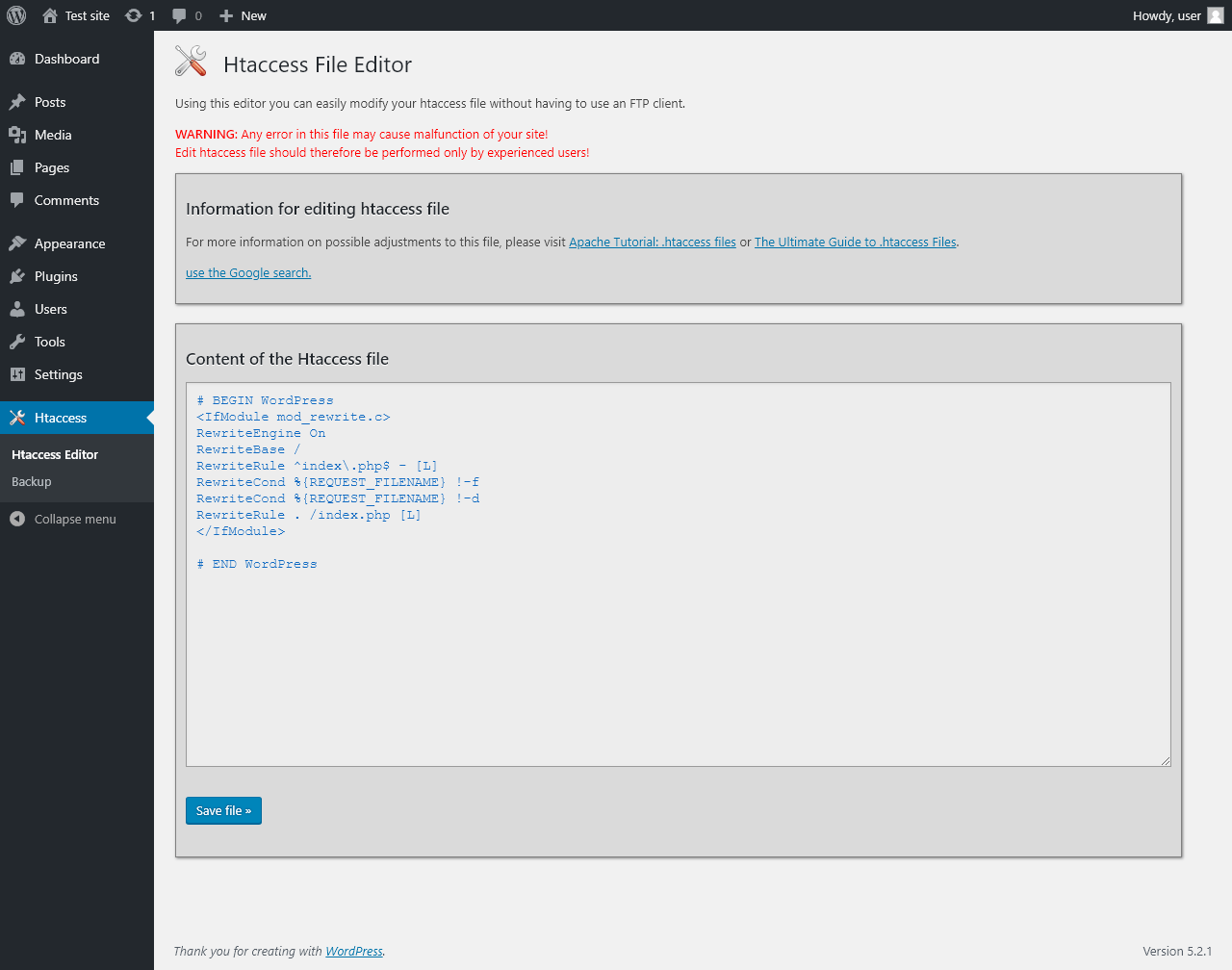
Task: Click the Version 5.2.1 footer text
Action: tap(1177, 952)
